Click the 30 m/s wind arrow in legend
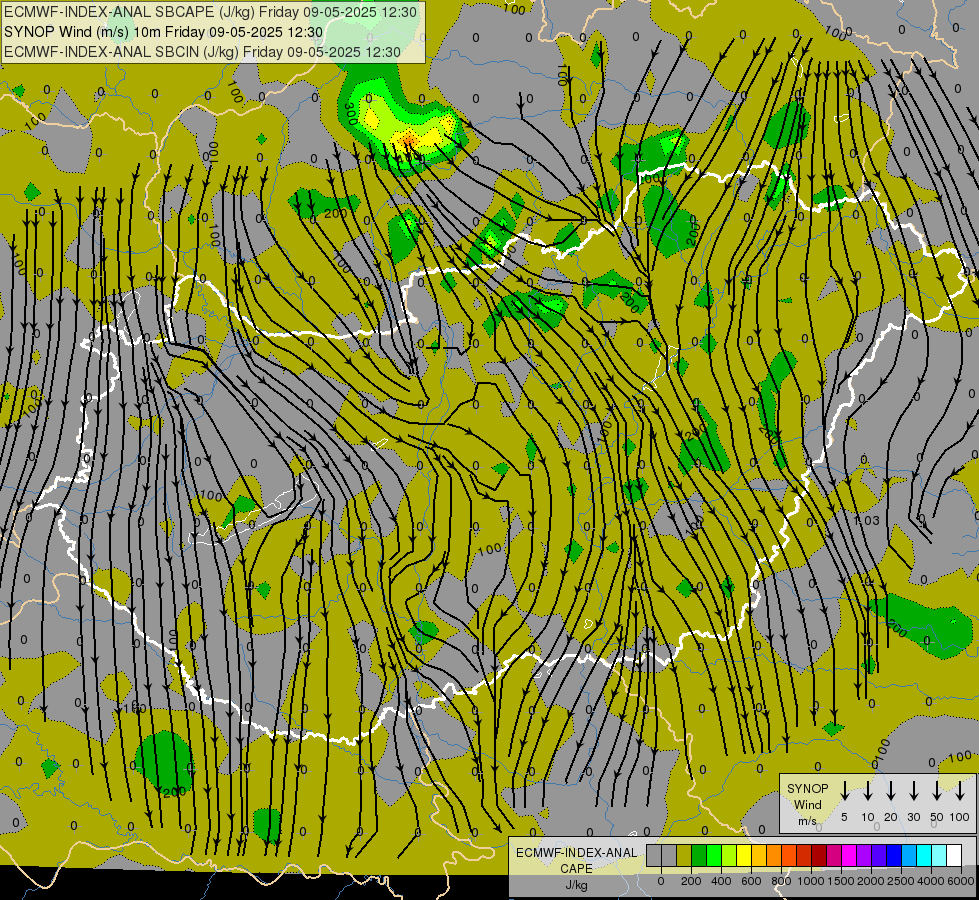 [913, 790]
